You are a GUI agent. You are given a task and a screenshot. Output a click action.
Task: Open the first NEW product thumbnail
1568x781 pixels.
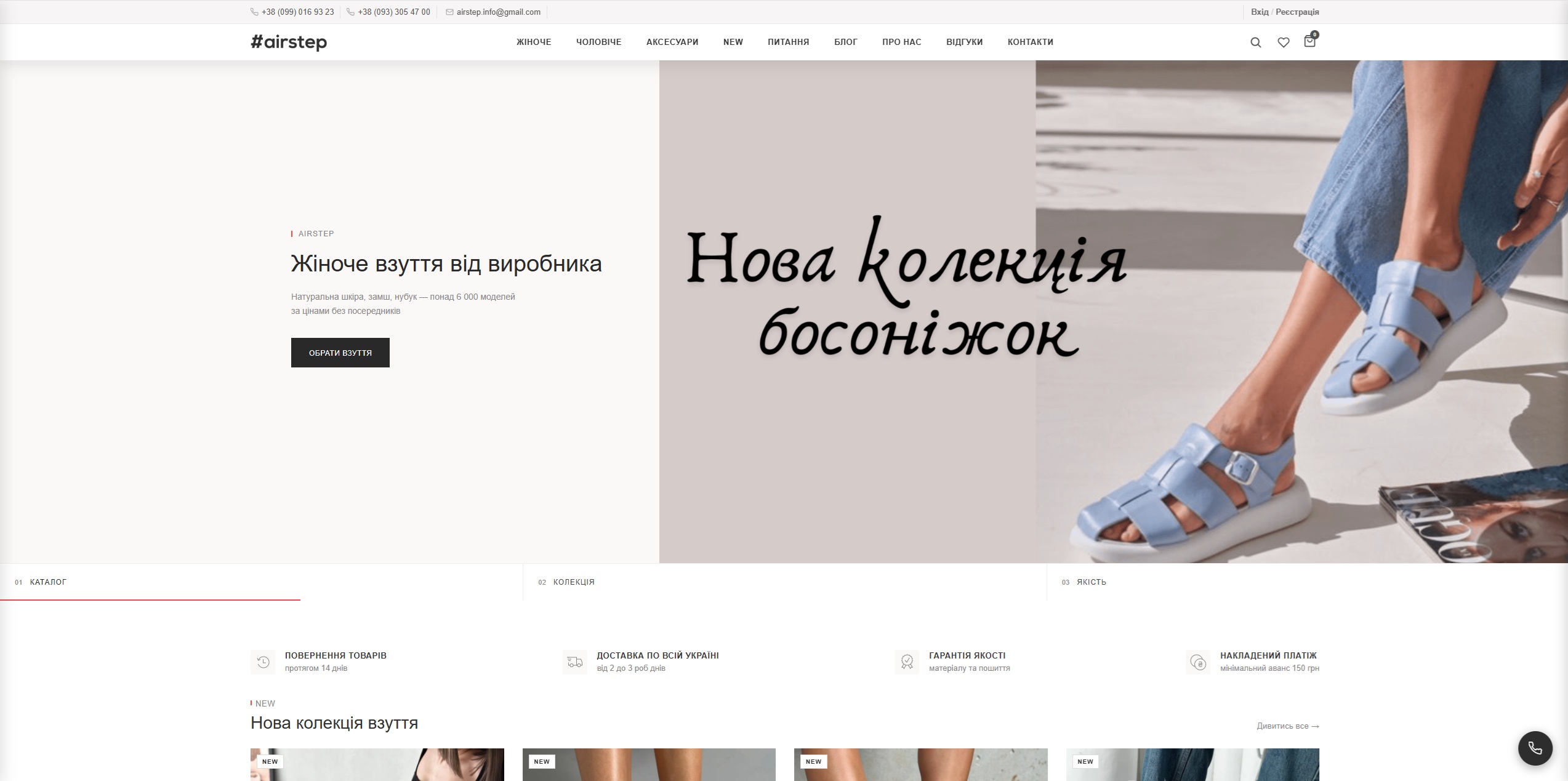click(377, 766)
